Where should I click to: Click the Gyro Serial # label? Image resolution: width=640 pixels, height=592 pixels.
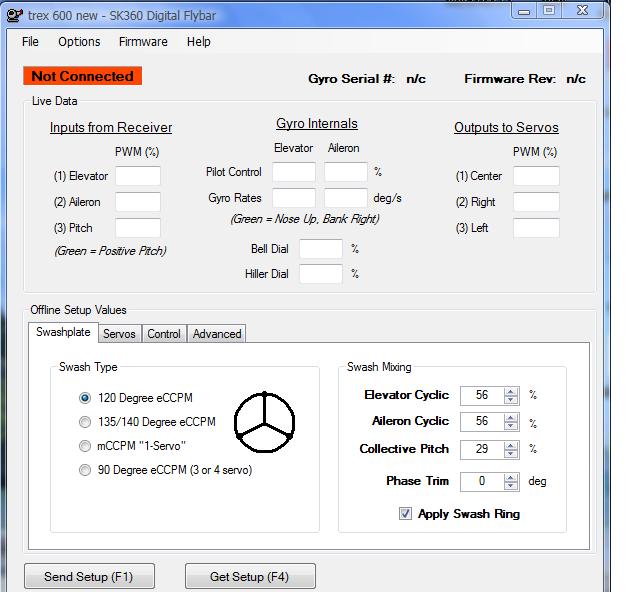click(x=351, y=78)
